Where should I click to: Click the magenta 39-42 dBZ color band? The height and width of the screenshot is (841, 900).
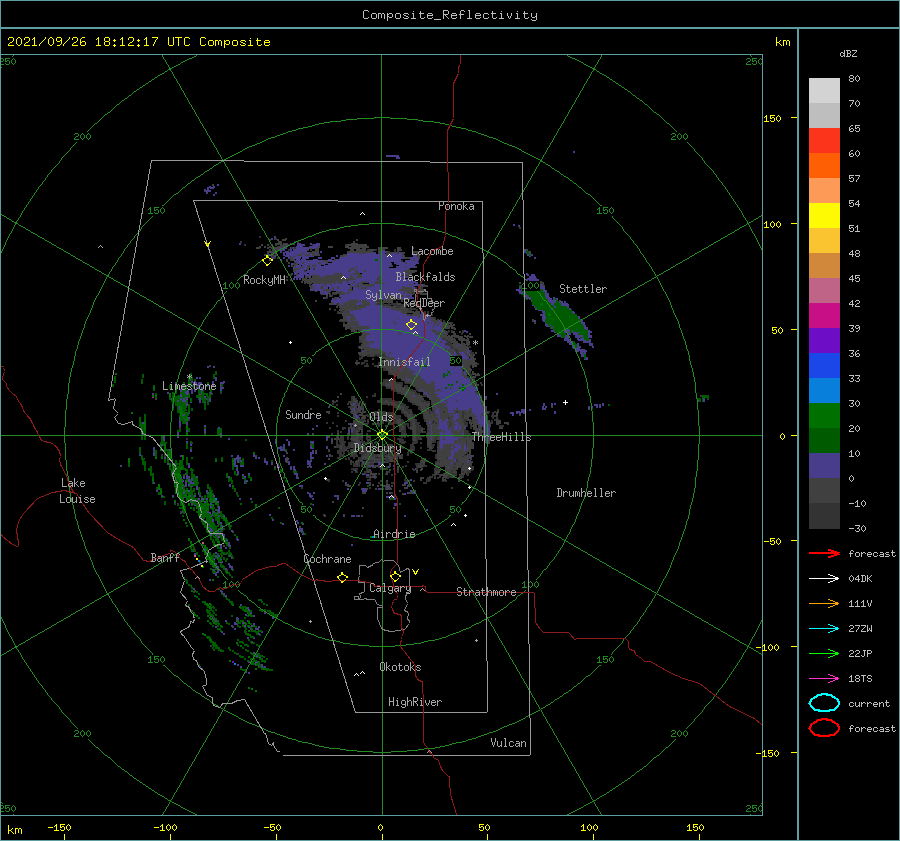tap(824, 315)
